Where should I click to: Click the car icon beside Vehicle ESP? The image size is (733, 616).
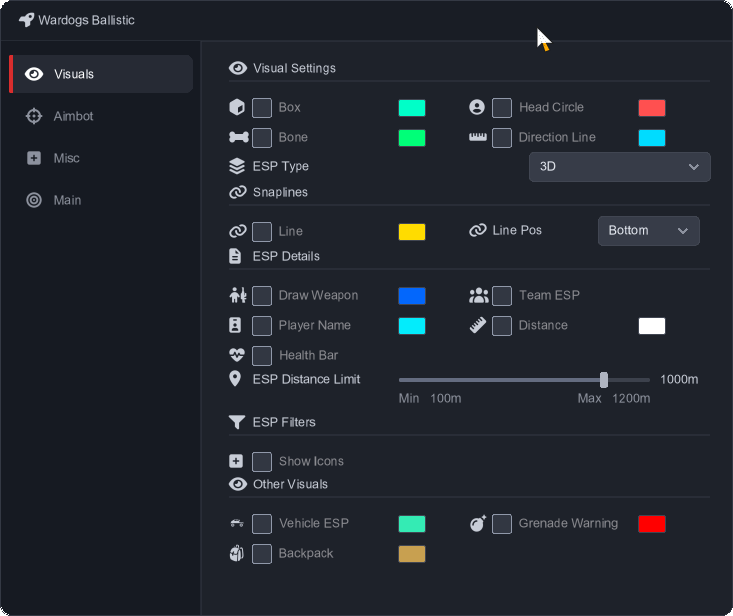(237, 523)
